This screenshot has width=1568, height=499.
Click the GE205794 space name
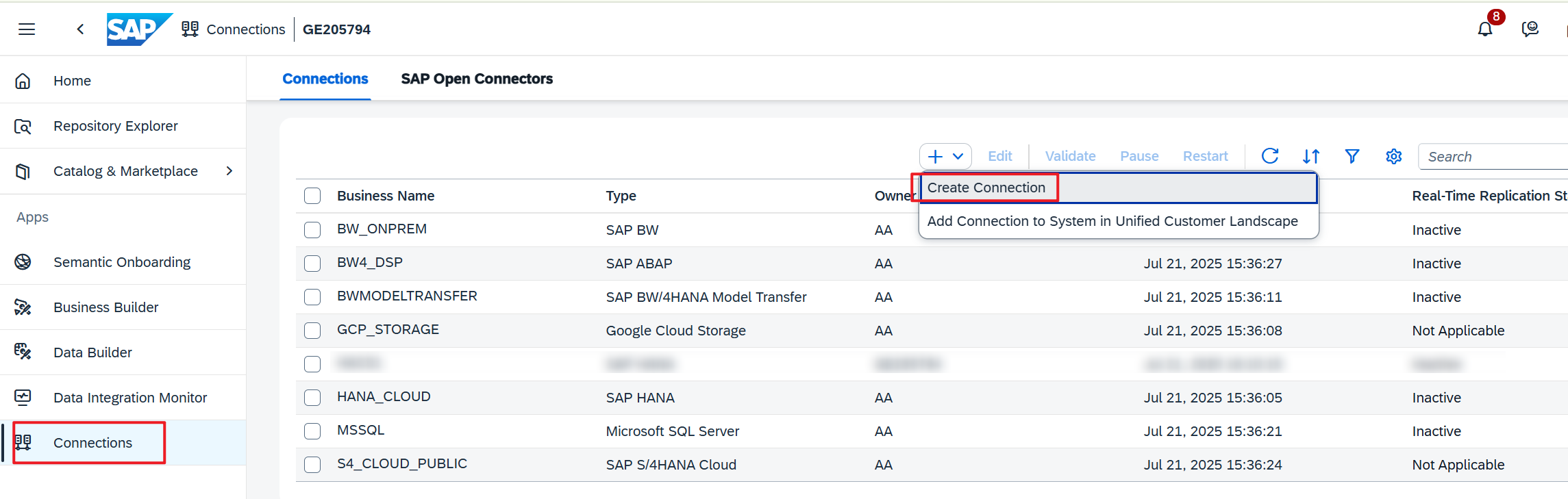point(336,29)
